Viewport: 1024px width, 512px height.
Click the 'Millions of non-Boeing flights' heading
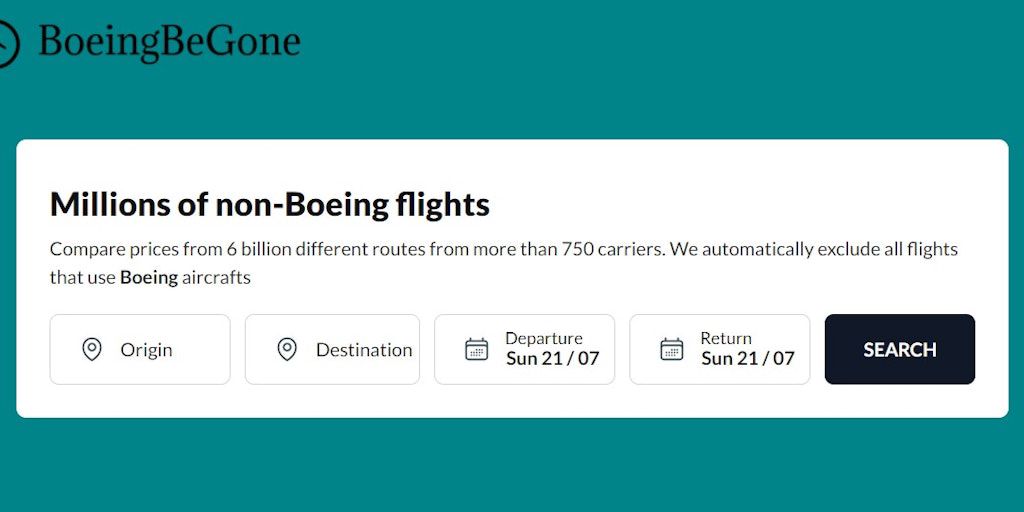point(270,204)
